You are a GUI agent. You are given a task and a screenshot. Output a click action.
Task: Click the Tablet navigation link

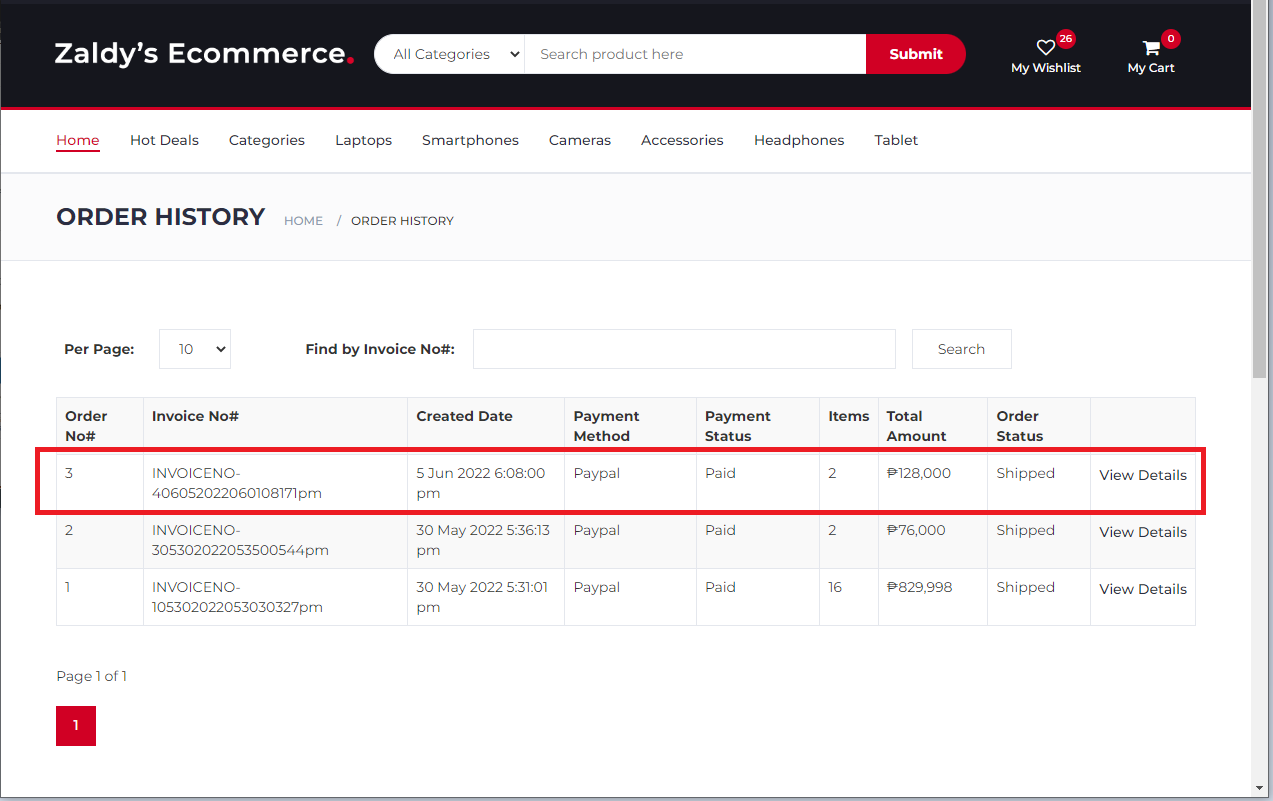[x=895, y=140]
